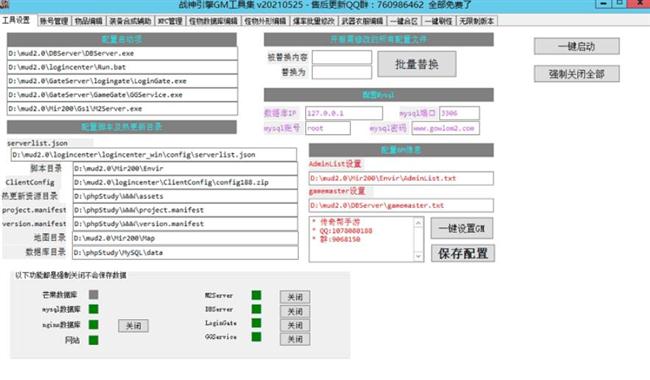
Task: Focus the 被替换内容 input field
Action: [x=342, y=57]
